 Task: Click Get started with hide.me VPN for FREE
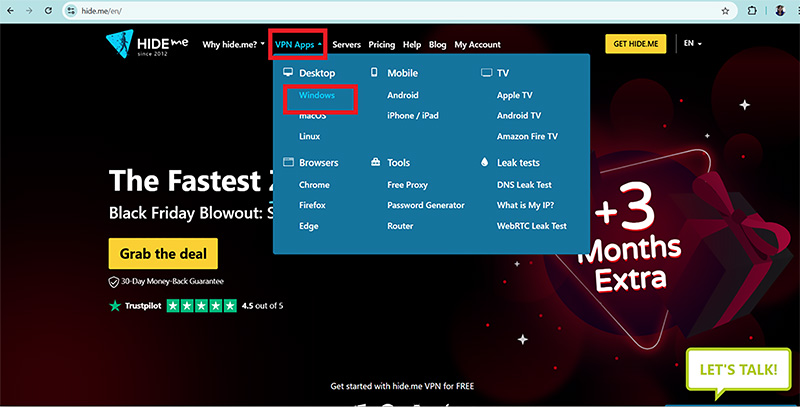(x=402, y=386)
